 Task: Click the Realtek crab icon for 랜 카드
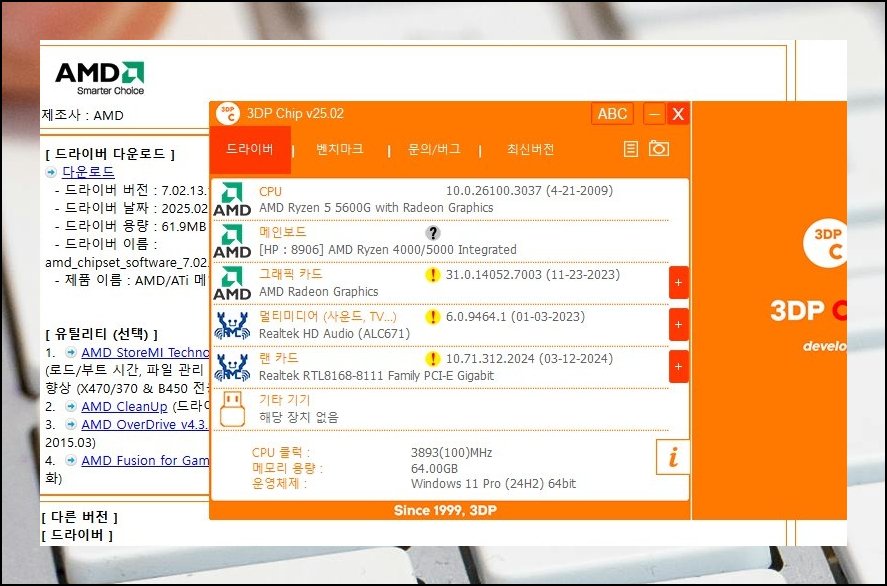click(x=232, y=367)
